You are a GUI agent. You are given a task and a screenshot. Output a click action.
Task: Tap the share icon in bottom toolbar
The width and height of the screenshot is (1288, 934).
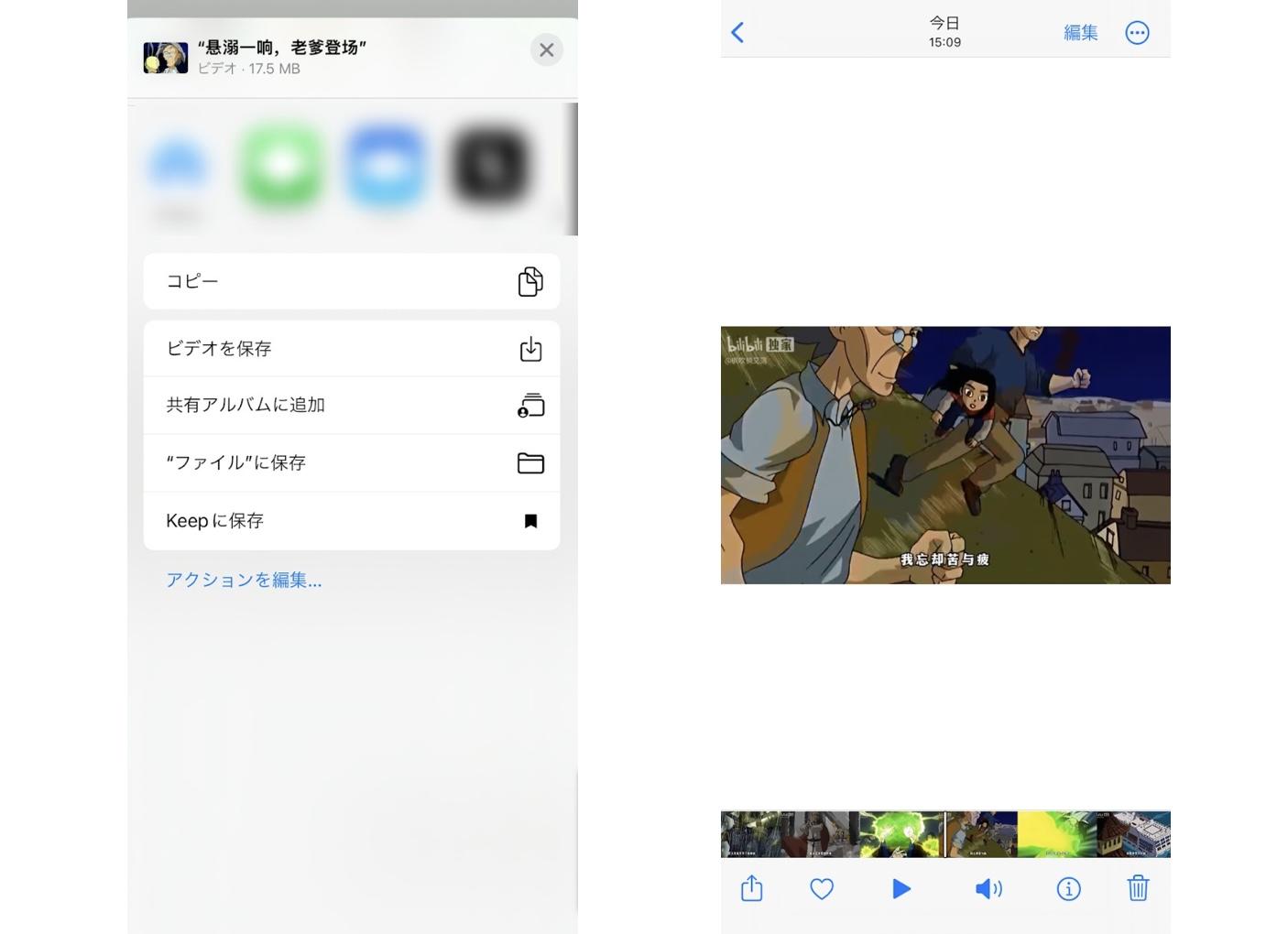[x=751, y=888]
